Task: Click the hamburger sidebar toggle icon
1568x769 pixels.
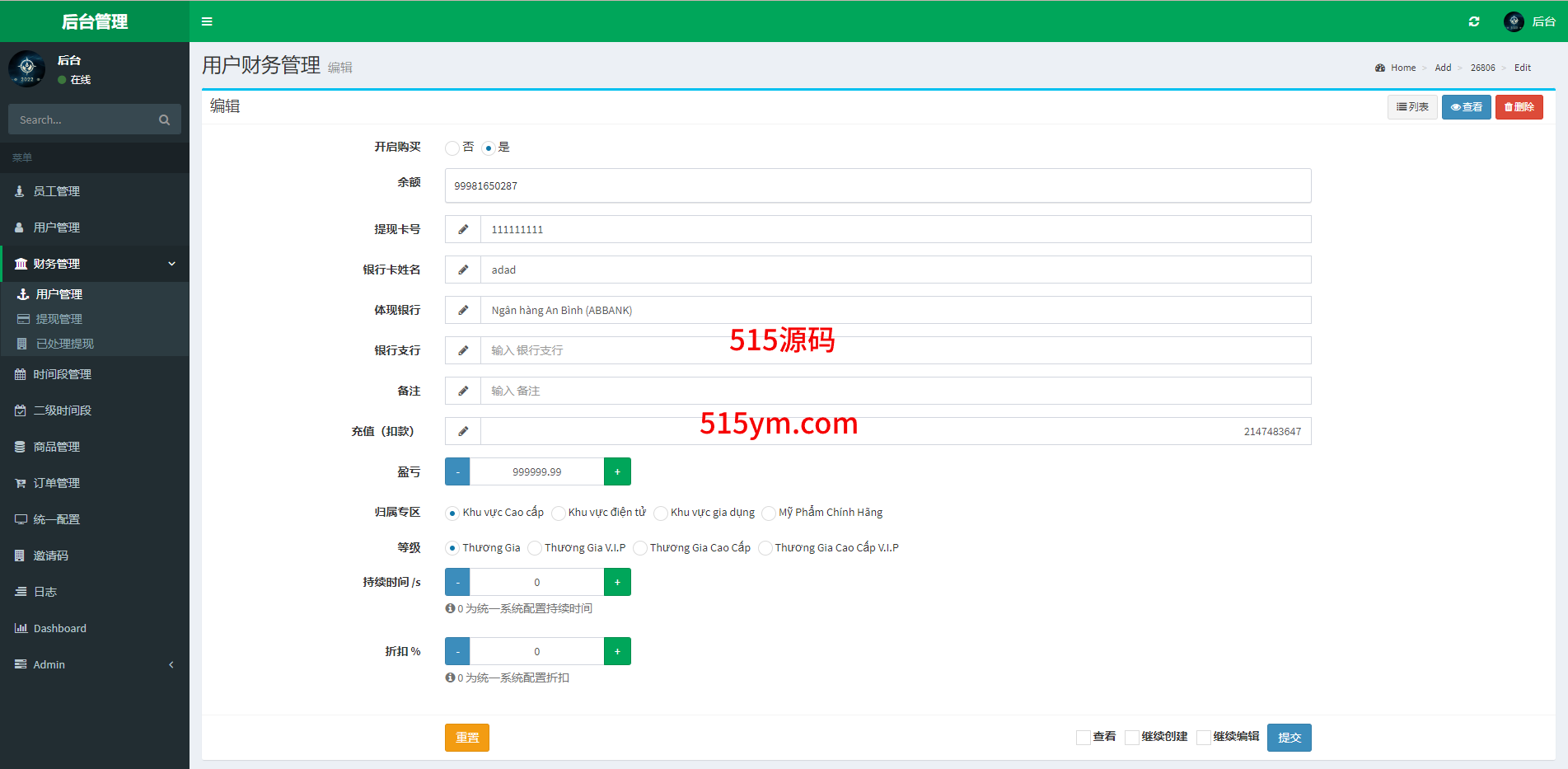Action: click(207, 21)
